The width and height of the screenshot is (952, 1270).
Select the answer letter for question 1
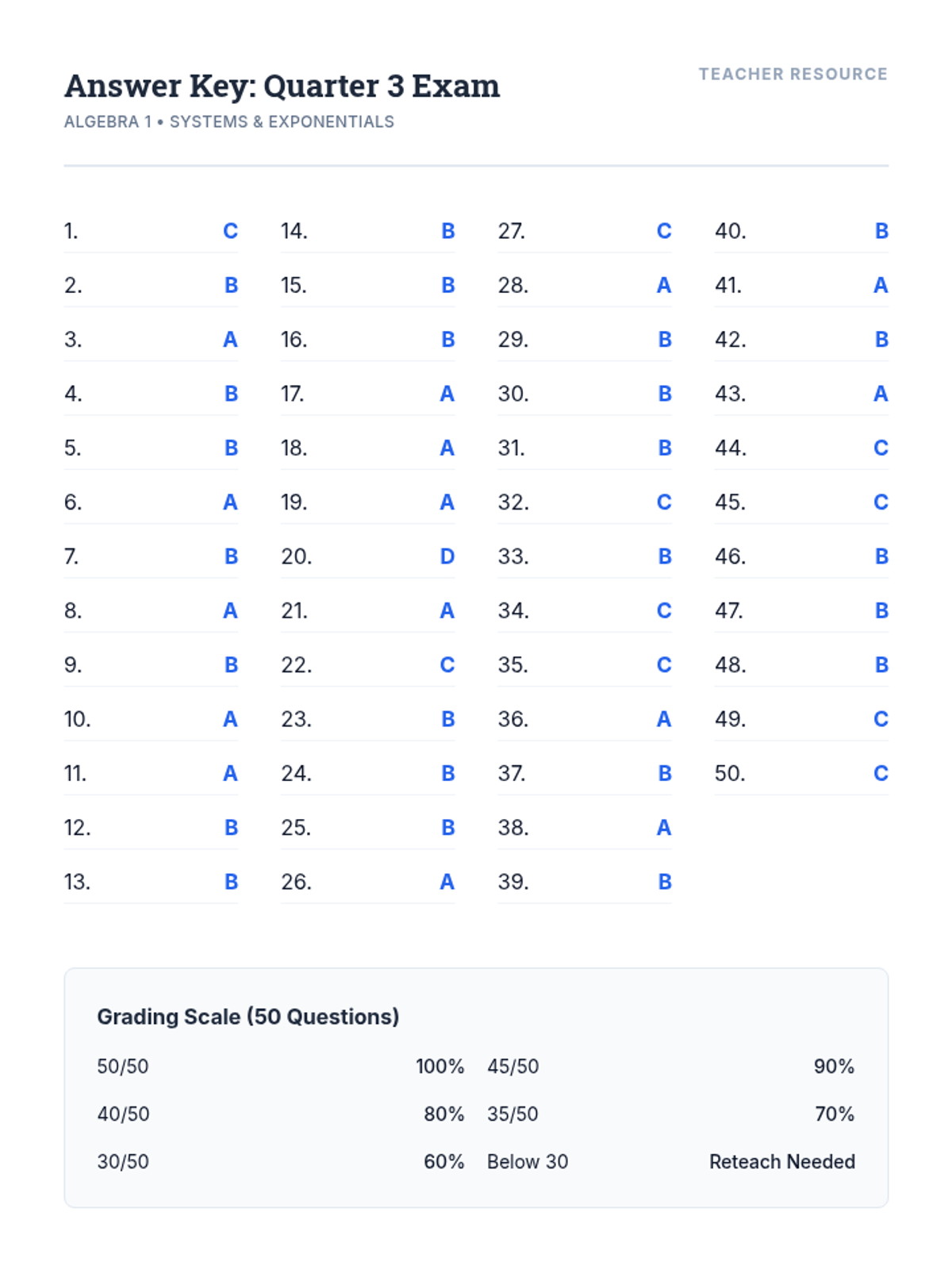[x=230, y=231]
